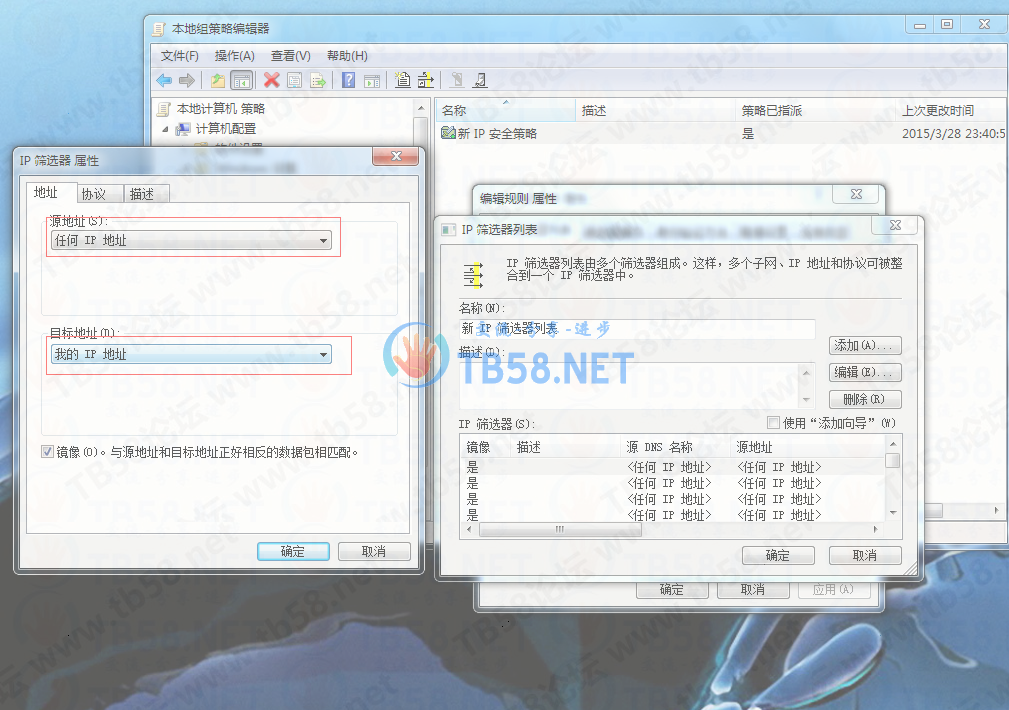
Task: Toggle the 镜像 mirrored checkbox
Action: click(x=48, y=452)
